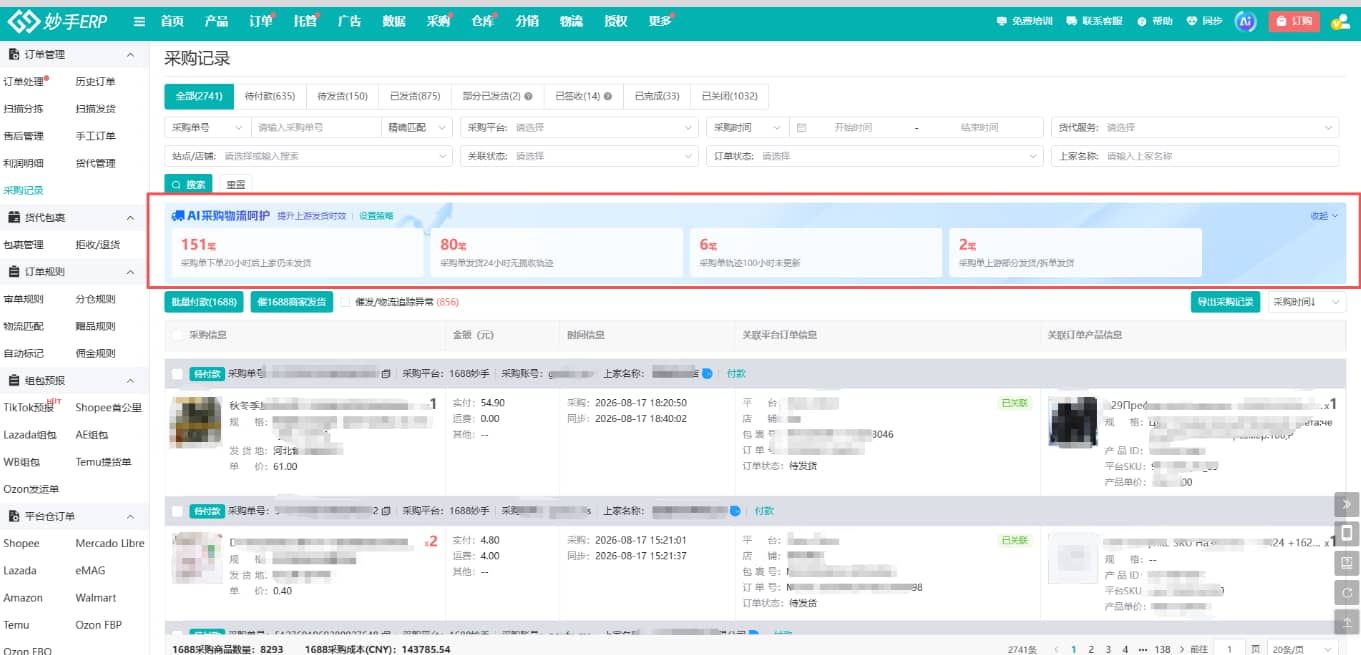Open the 151笔 unshipped orders card

point(298,252)
